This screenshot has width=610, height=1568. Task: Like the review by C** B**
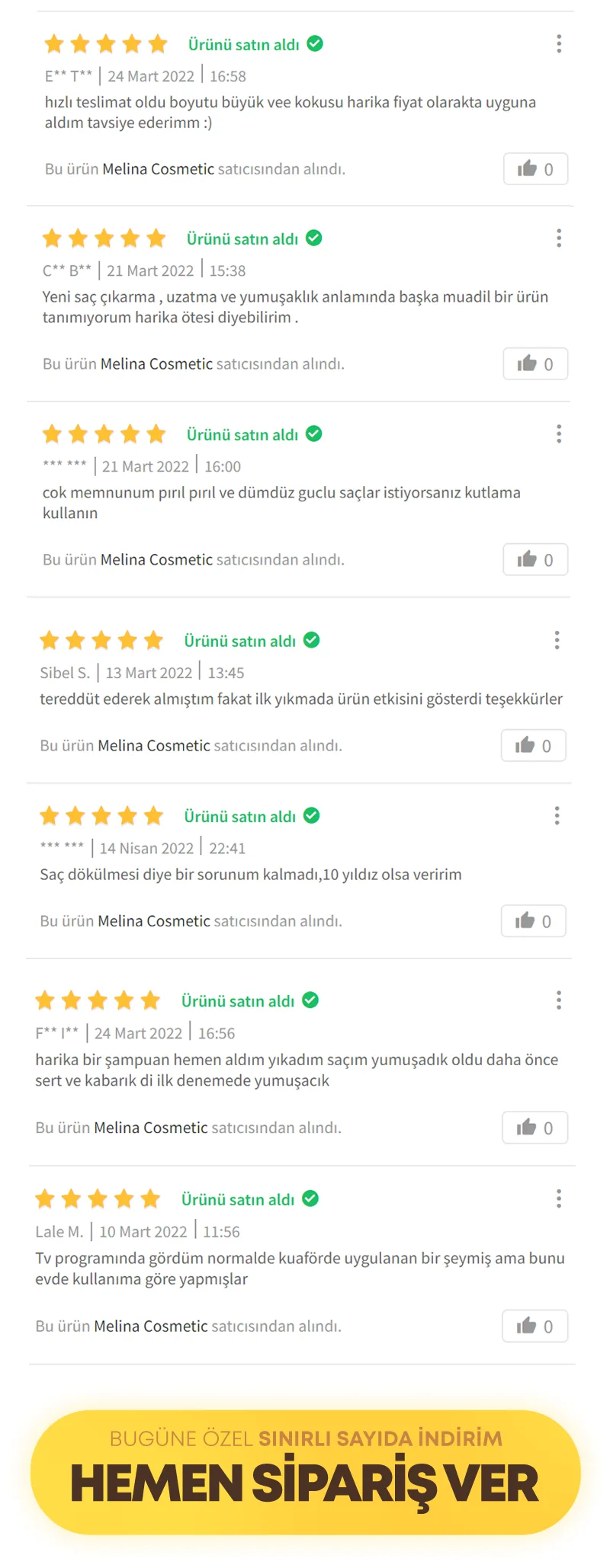535,364
